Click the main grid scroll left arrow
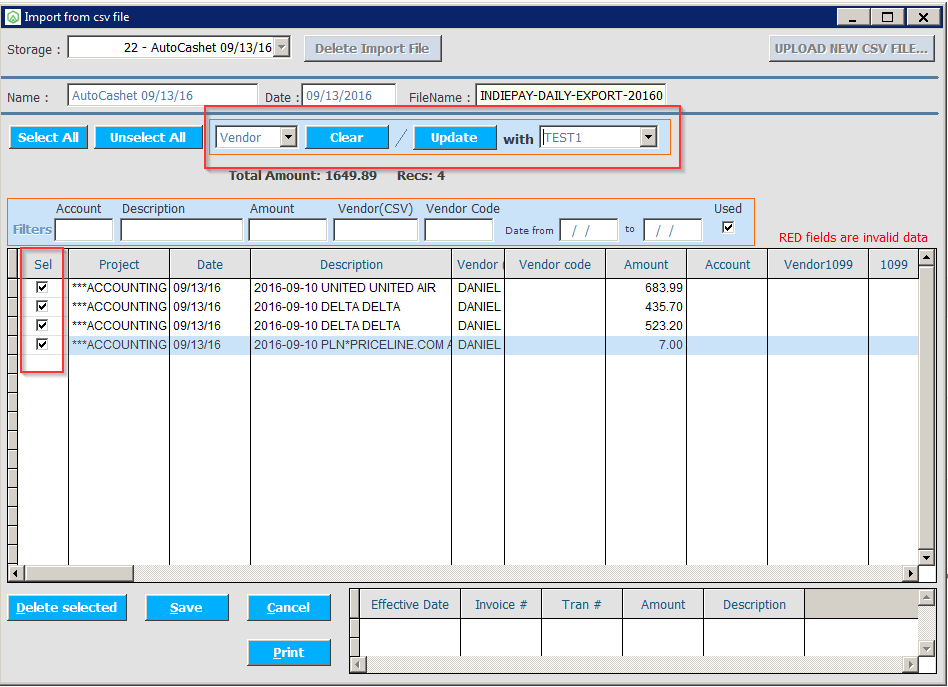This screenshot has height=687, width=948. tap(17, 573)
